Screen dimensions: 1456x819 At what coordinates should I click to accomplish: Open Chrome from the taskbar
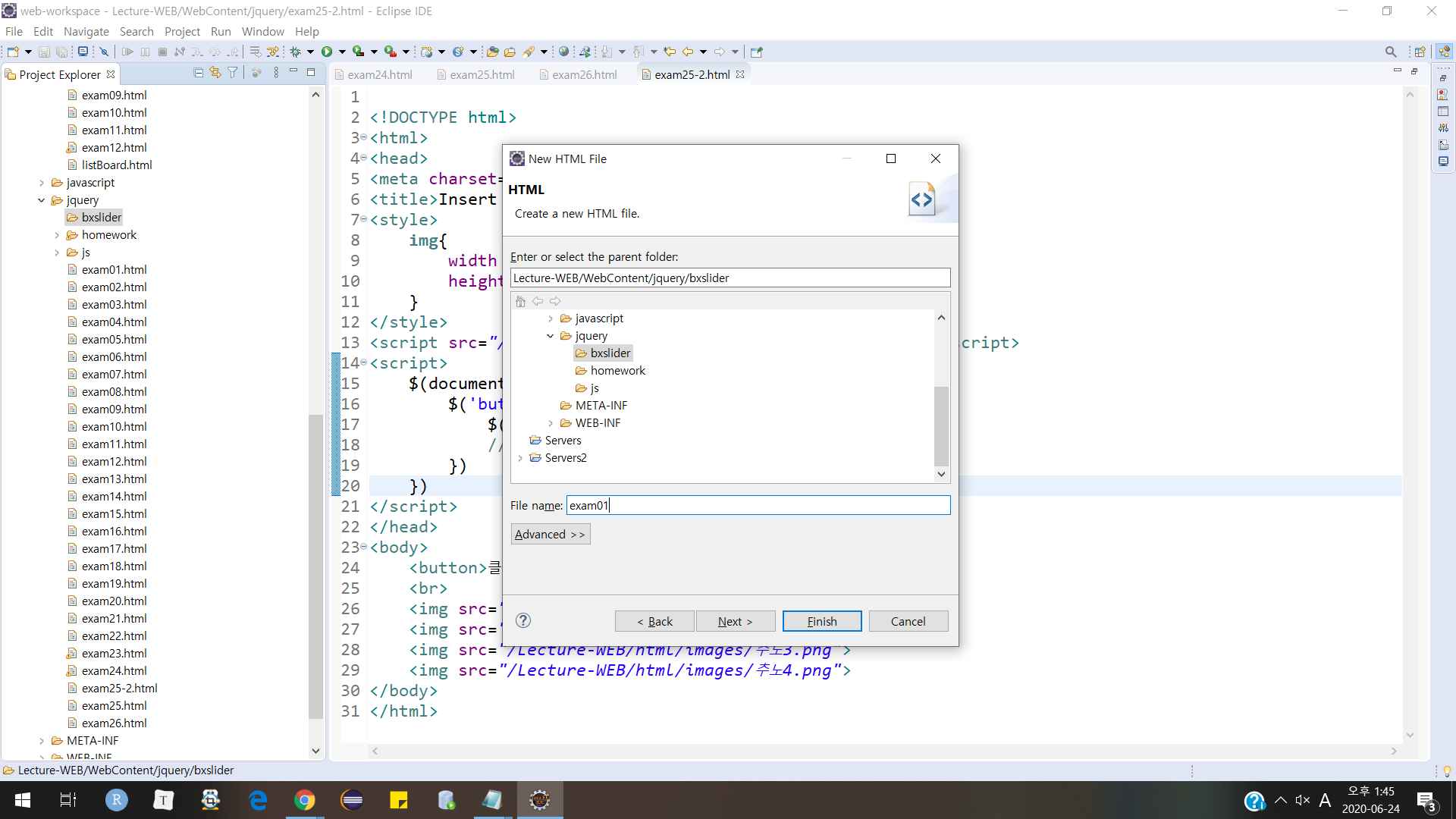coord(304,800)
